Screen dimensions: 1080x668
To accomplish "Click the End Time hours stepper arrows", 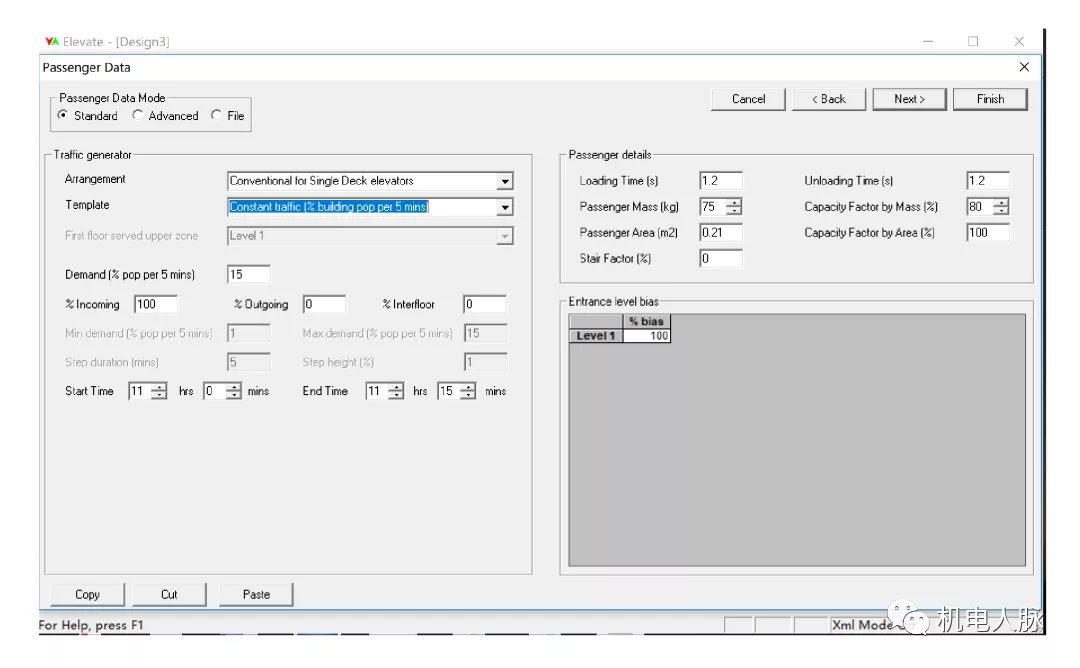I will [396, 391].
